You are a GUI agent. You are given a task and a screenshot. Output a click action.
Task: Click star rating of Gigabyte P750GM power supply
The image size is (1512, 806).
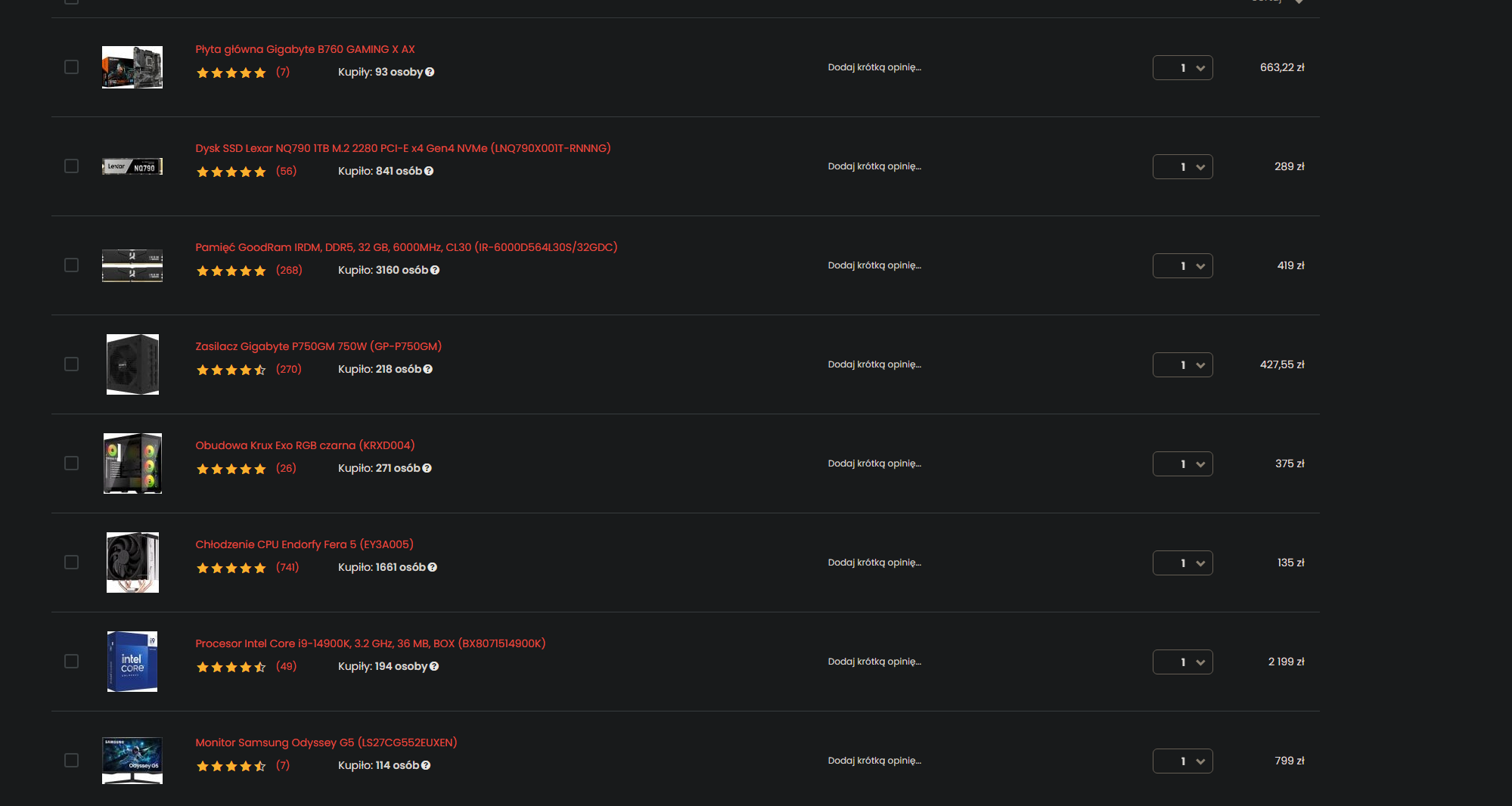pyautogui.click(x=231, y=370)
